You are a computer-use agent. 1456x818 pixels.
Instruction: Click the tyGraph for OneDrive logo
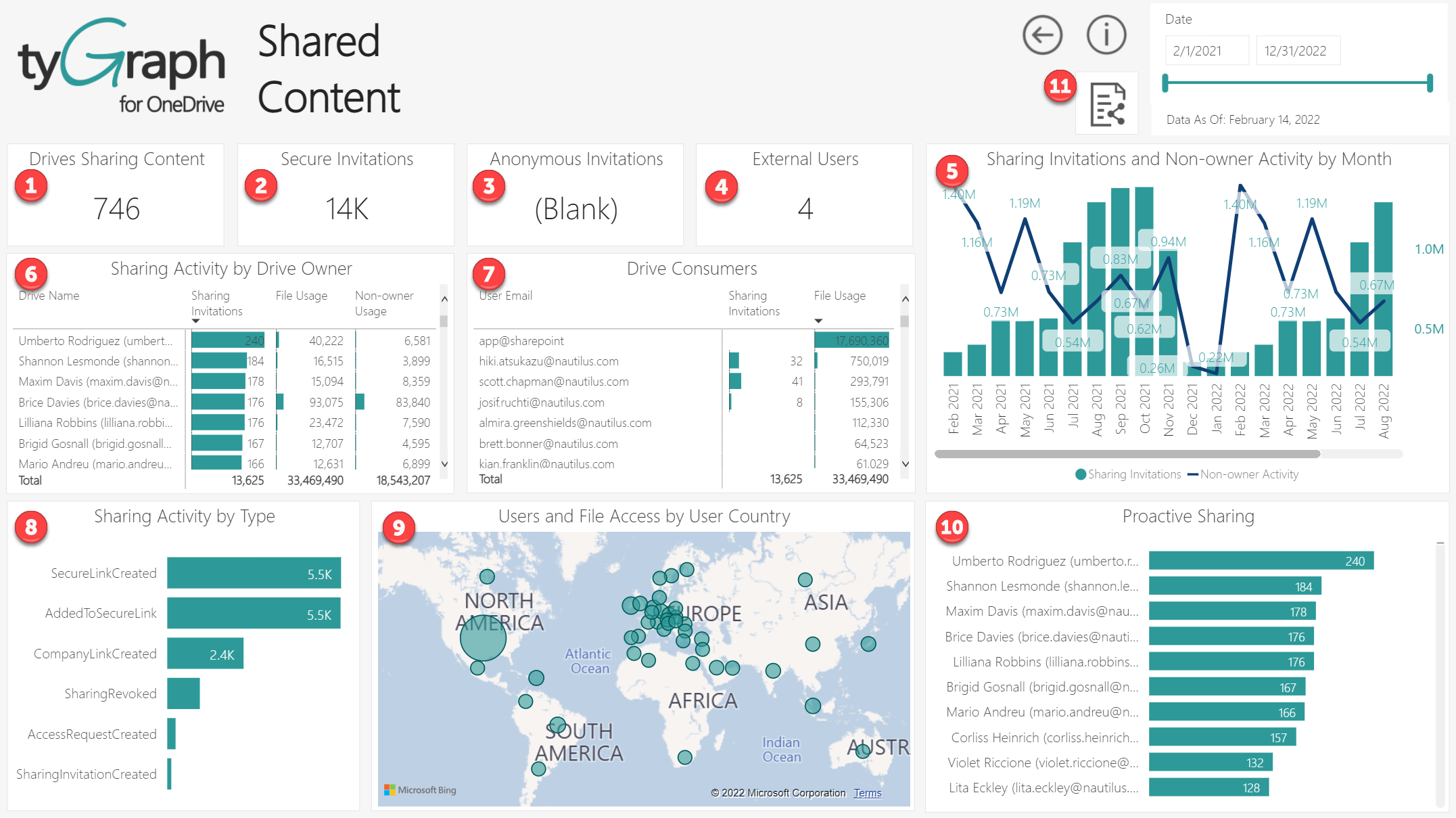122,66
